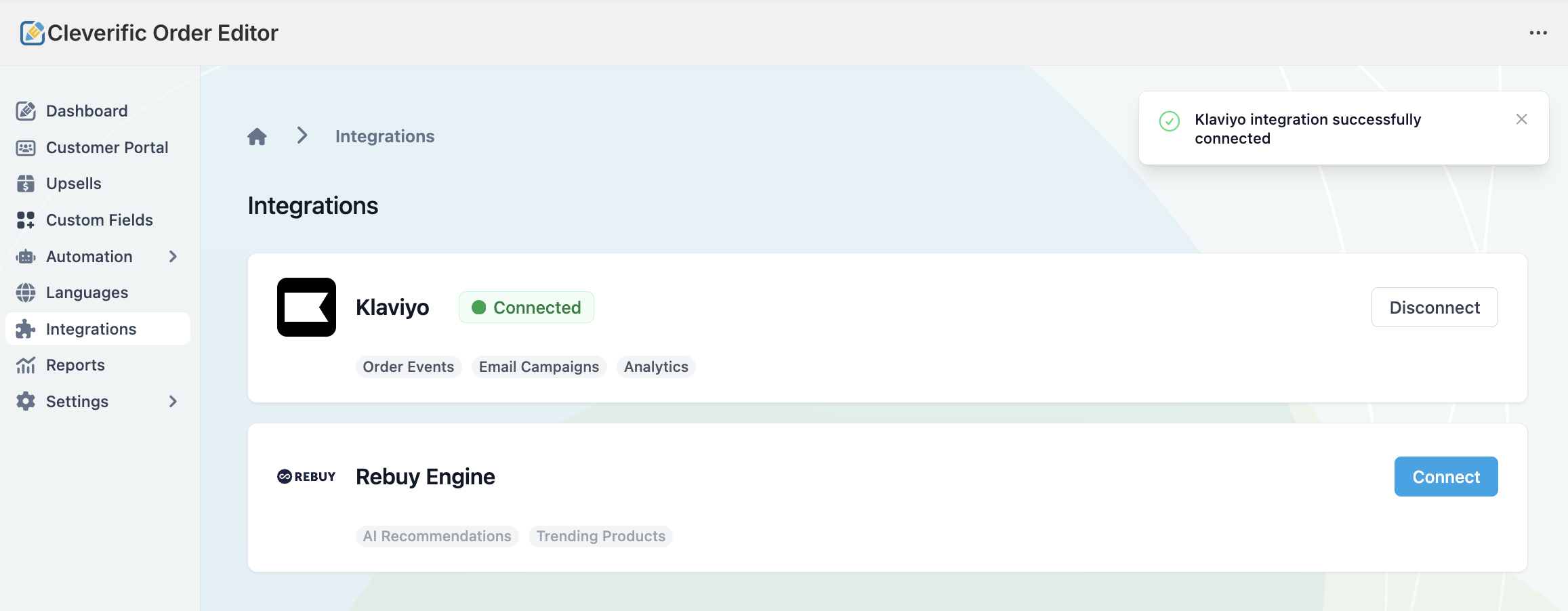Screen dimensions: 1568x611
Task: Click the Settings gear icon
Action: pyautogui.click(x=26, y=402)
